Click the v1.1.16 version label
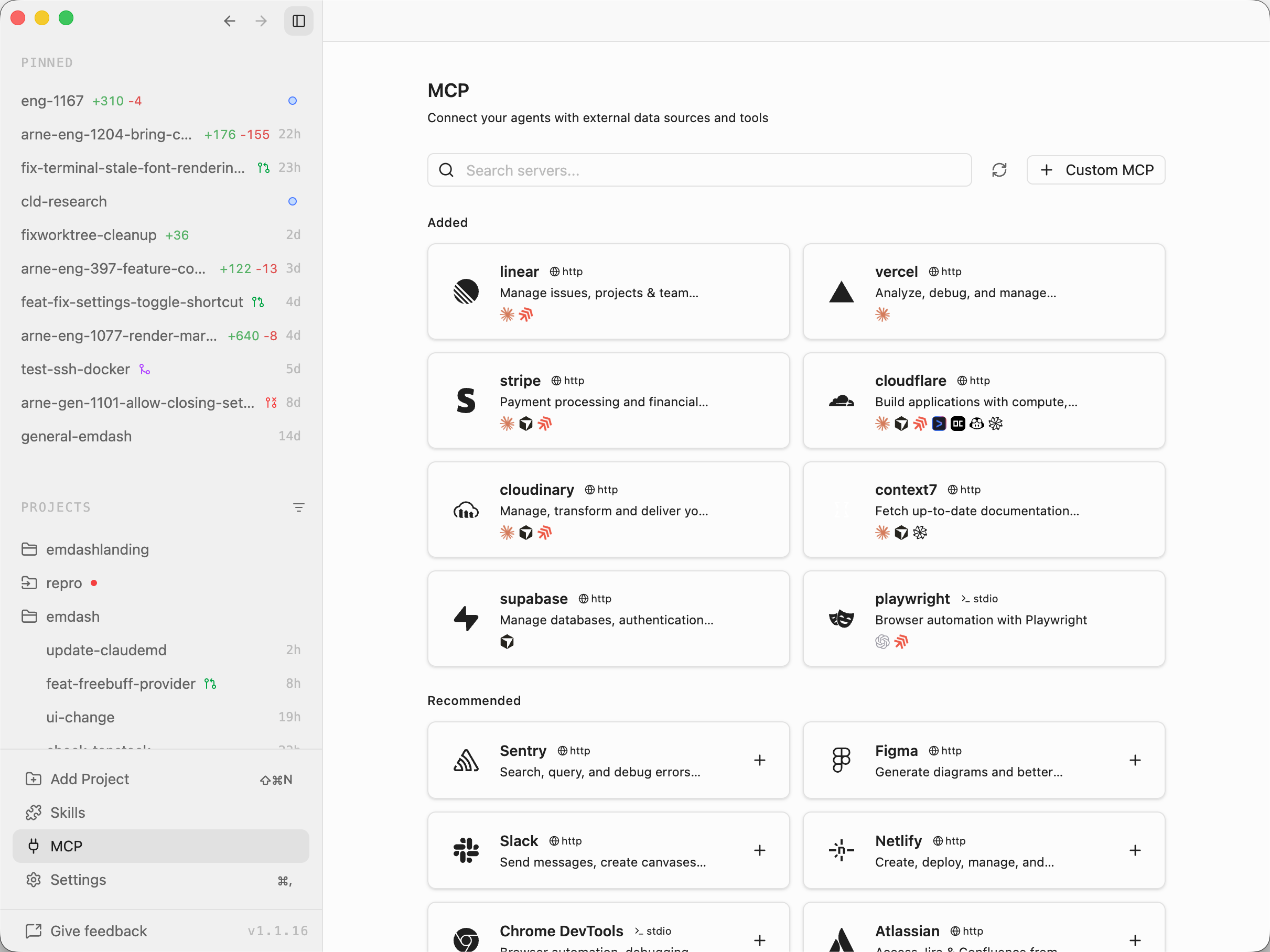Viewport: 1270px width, 952px height. click(278, 931)
